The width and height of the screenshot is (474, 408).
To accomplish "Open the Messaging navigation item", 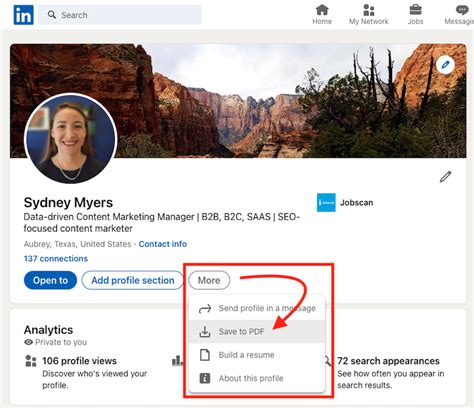I will coord(460,15).
